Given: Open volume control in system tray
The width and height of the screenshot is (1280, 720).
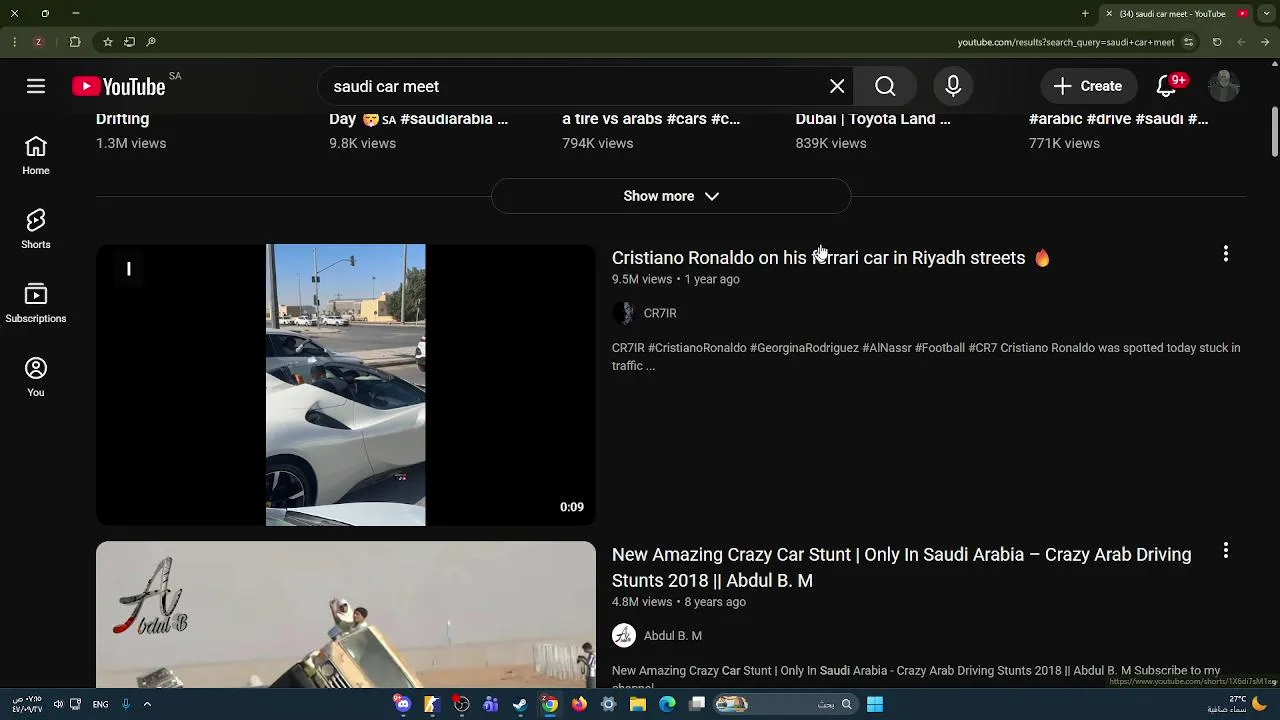Looking at the screenshot, I should point(58,704).
